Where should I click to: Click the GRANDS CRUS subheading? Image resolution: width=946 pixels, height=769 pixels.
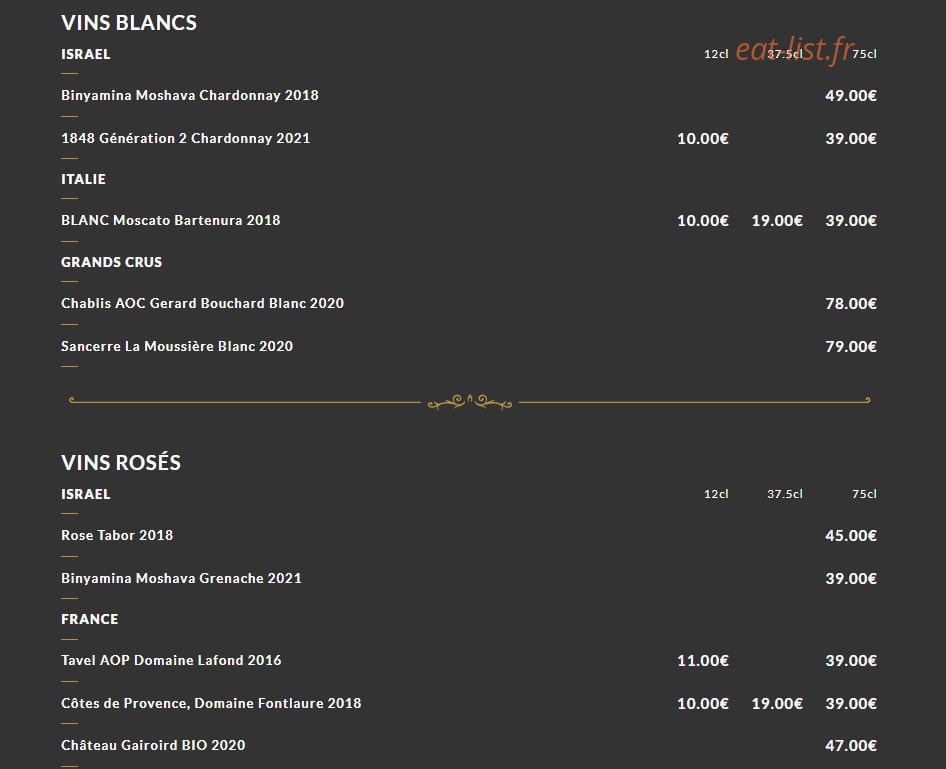(112, 262)
